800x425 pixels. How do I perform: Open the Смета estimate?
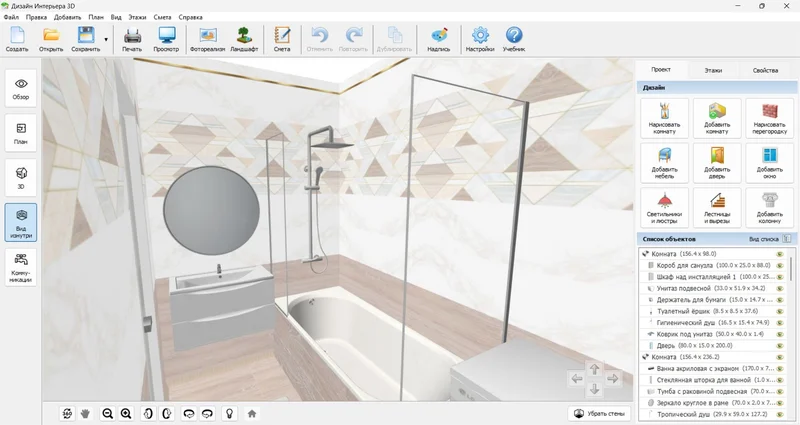(282, 40)
